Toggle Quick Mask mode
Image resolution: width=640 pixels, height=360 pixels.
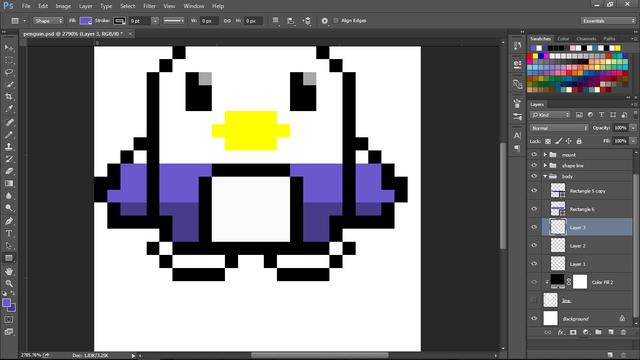coord(9,320)
